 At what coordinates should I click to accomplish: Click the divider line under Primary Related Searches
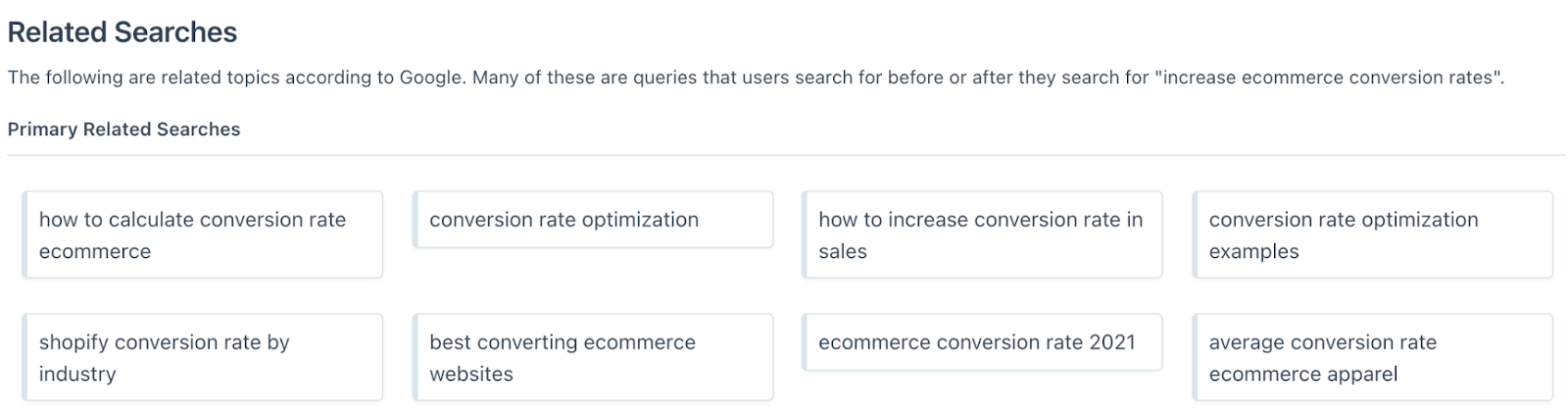tap(786, 155)
